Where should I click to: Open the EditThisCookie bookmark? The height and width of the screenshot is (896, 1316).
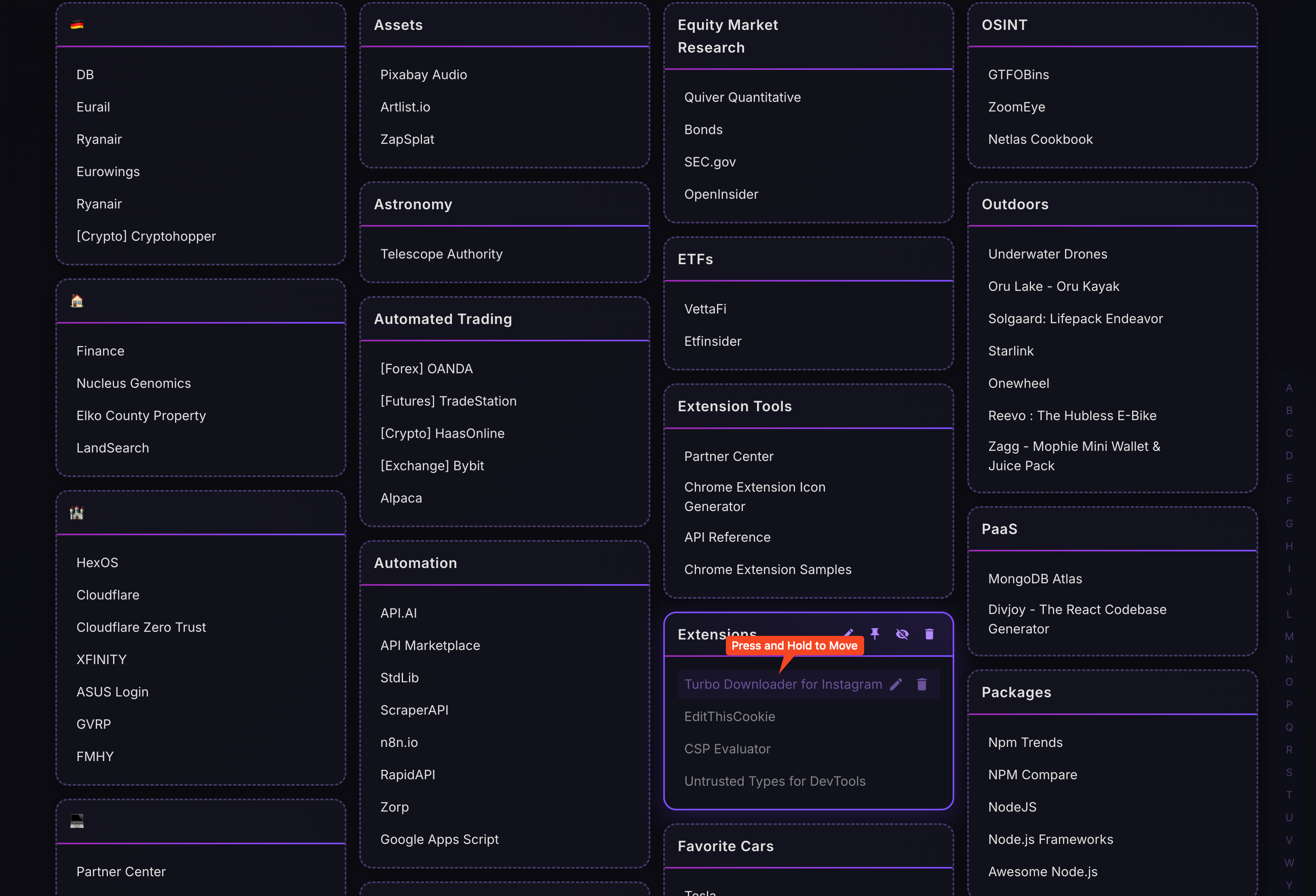pos(730,717)
